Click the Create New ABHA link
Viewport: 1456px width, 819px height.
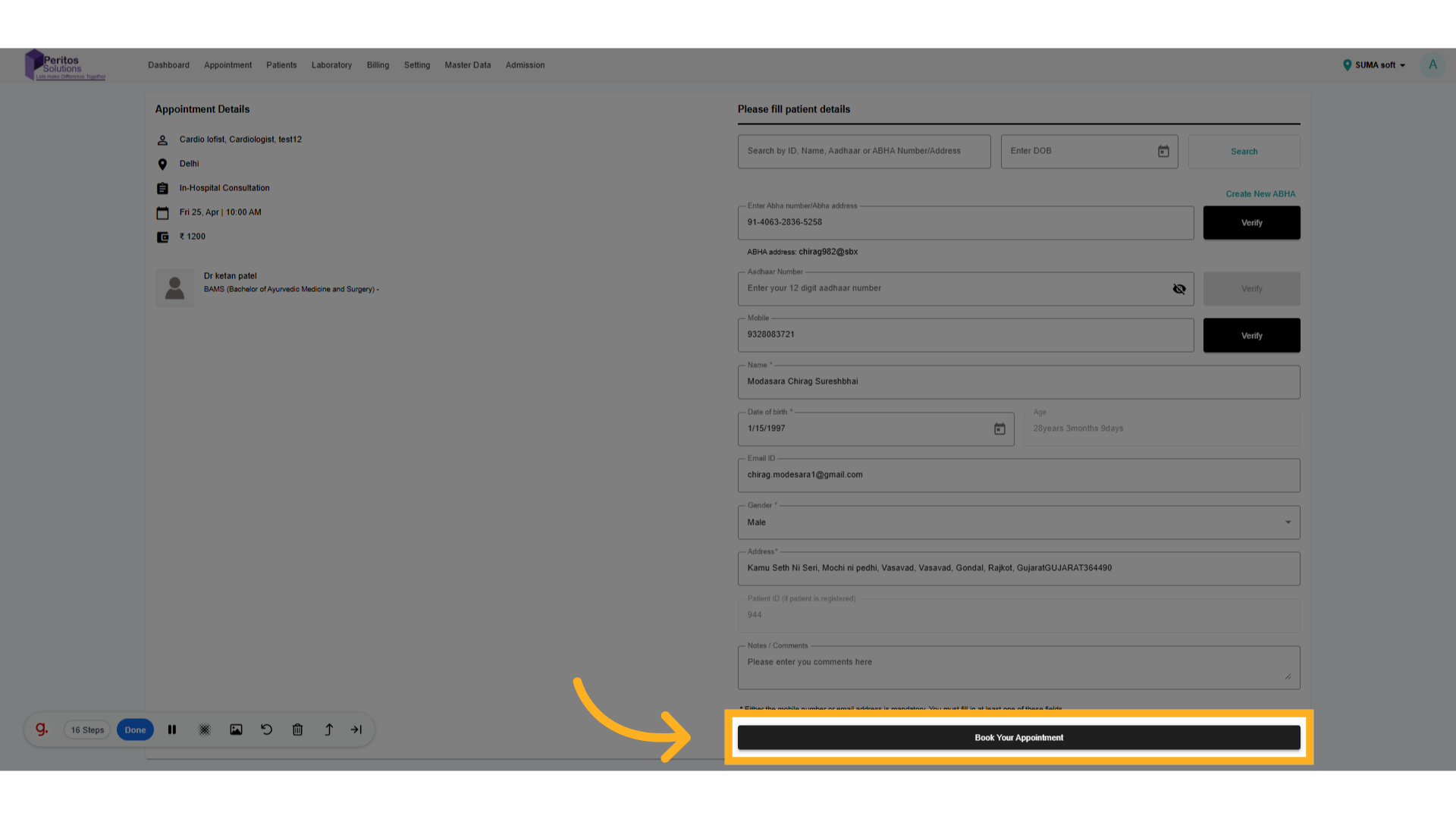1260,194
